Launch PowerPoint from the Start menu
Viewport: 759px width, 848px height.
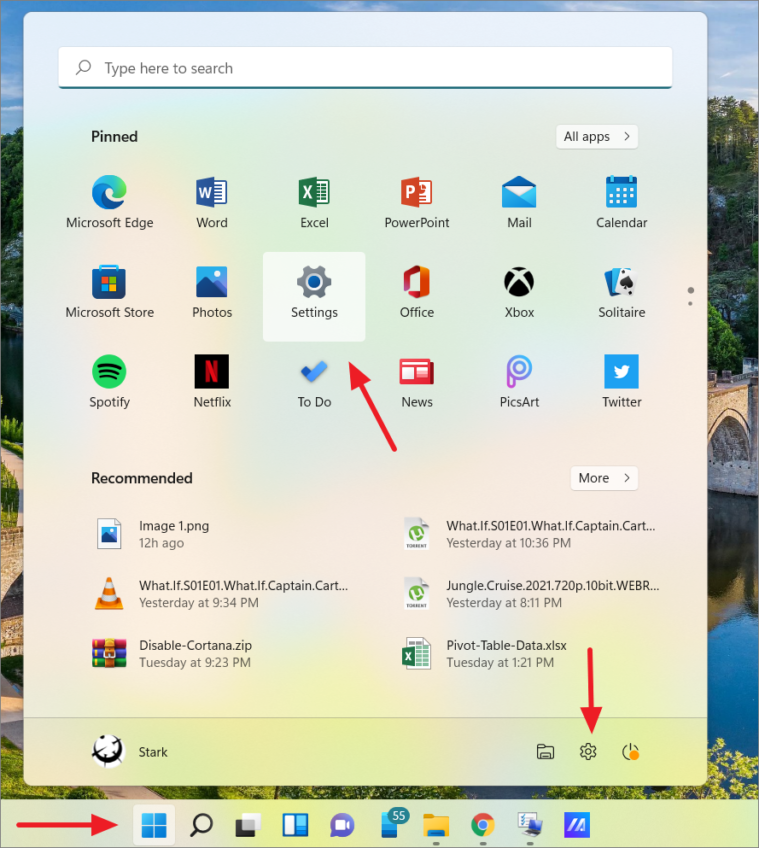pos(417,202)
